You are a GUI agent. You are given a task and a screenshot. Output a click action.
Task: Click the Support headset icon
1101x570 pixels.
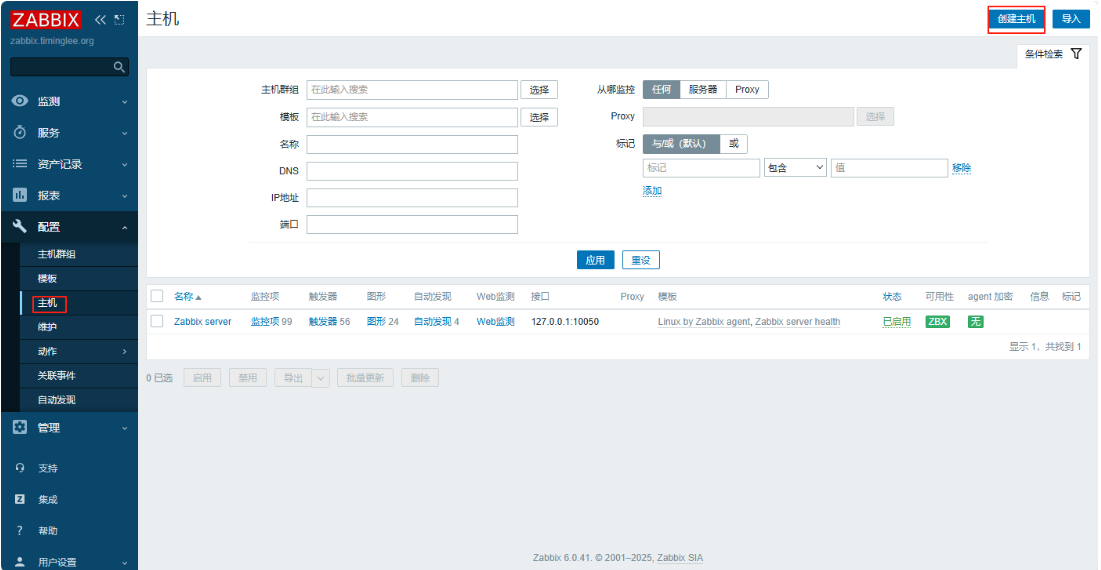point(20,468)
